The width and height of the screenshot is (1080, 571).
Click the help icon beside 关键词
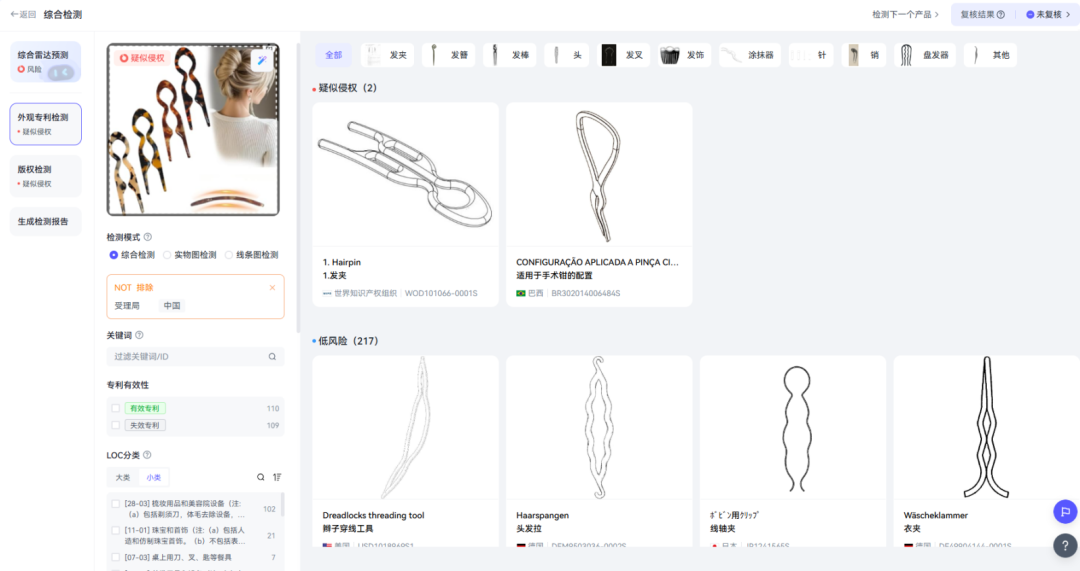coord(139,335)
